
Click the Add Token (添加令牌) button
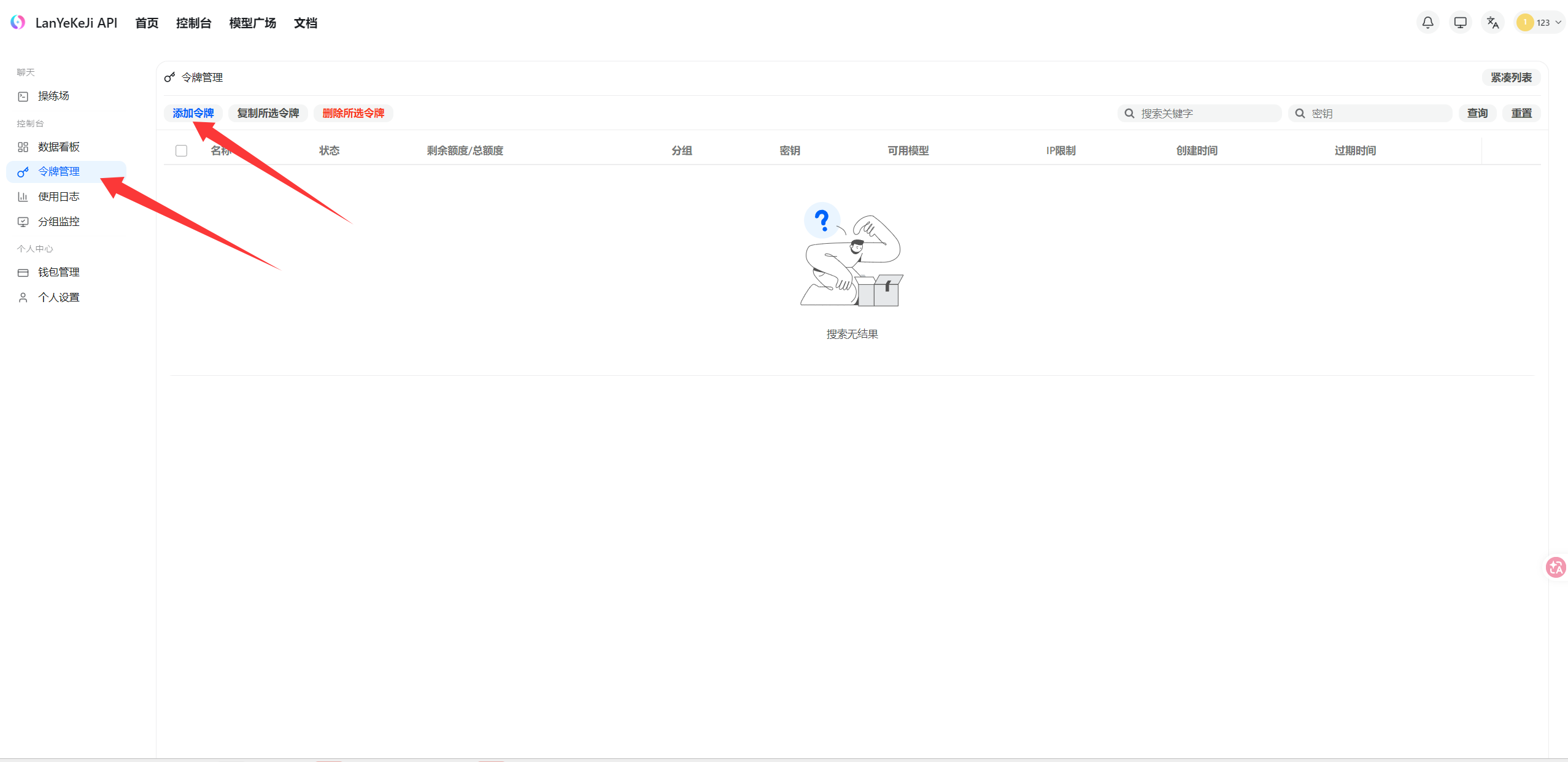pos(193,114)
